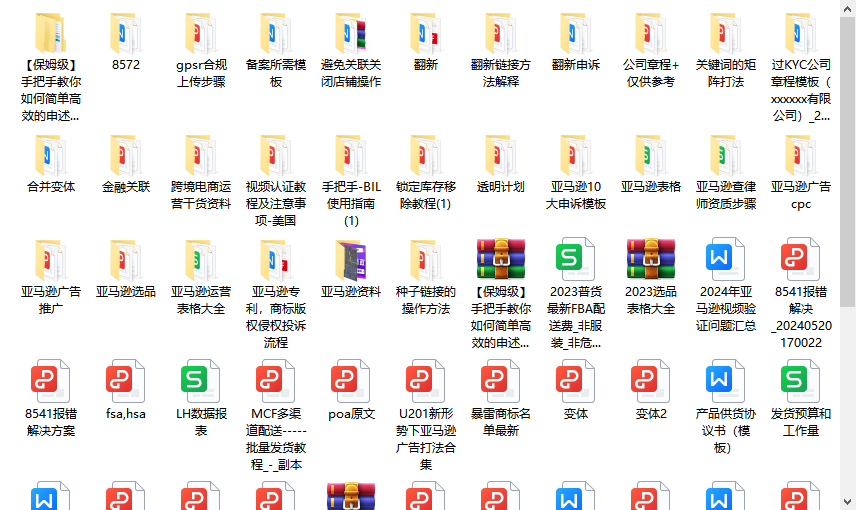Select the 亚马逊专利，商标版权侵权投诉流程 folder
Viewport: 856px width, 510px height.
coord(276,260)
